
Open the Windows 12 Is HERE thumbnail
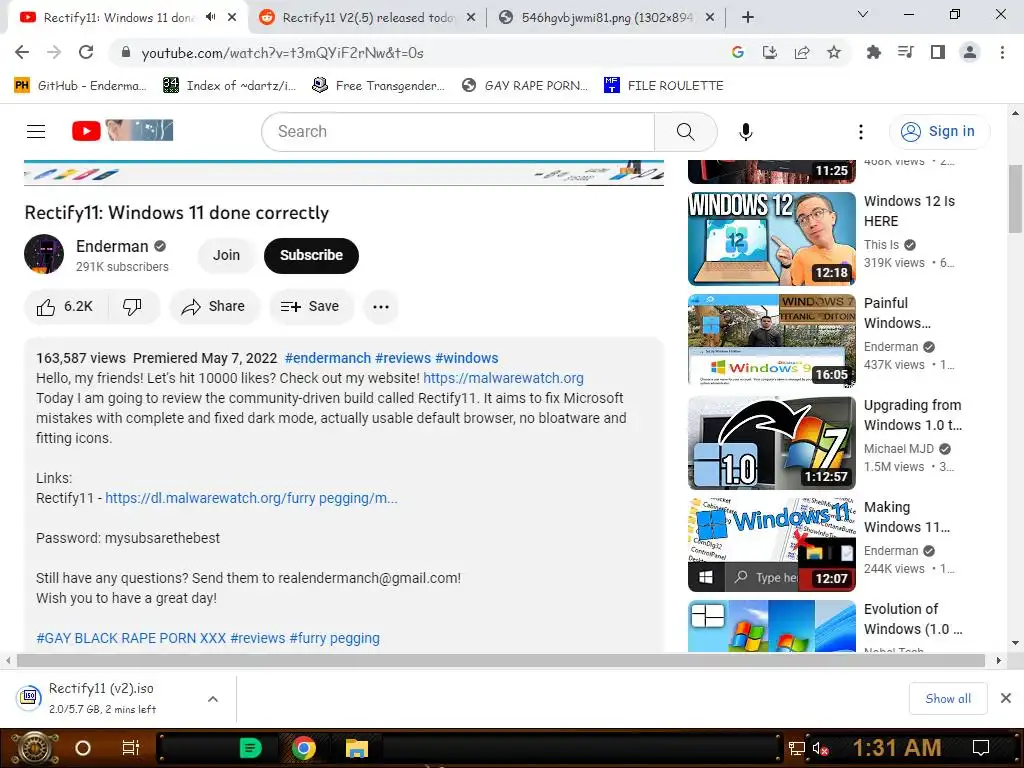[x=771, y=238]
